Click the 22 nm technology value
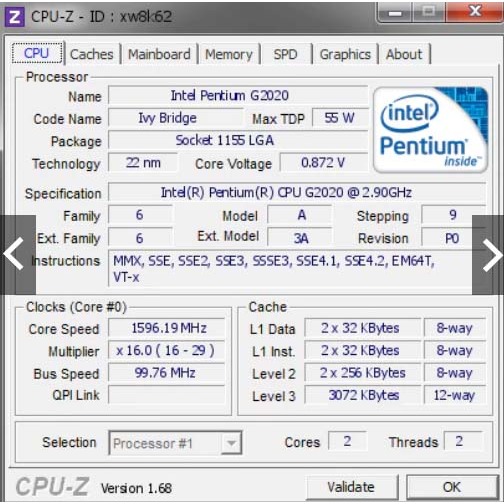 point(143,163)
